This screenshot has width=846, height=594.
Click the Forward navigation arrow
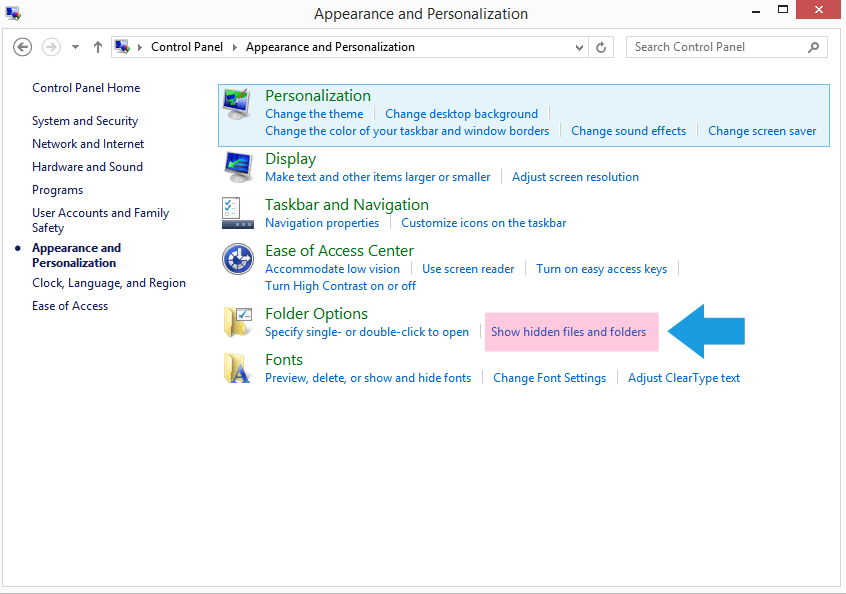(52, 47)
